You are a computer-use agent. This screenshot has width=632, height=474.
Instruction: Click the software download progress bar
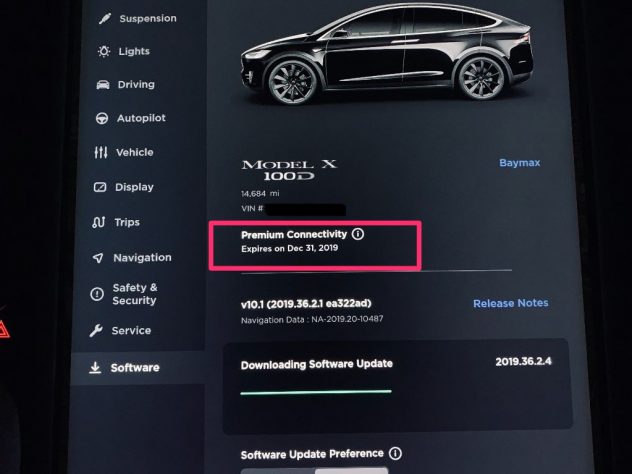coord(316,392)
